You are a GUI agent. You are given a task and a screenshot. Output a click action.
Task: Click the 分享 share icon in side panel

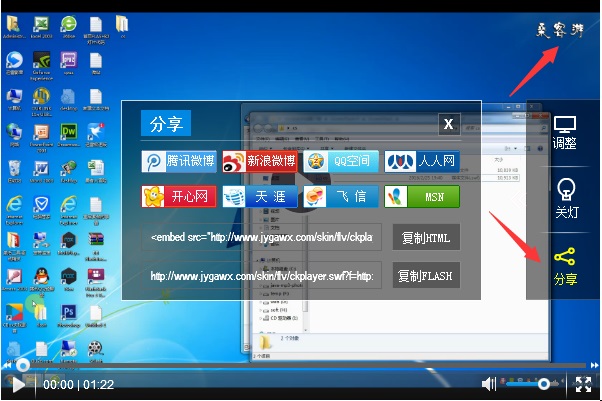565,266
